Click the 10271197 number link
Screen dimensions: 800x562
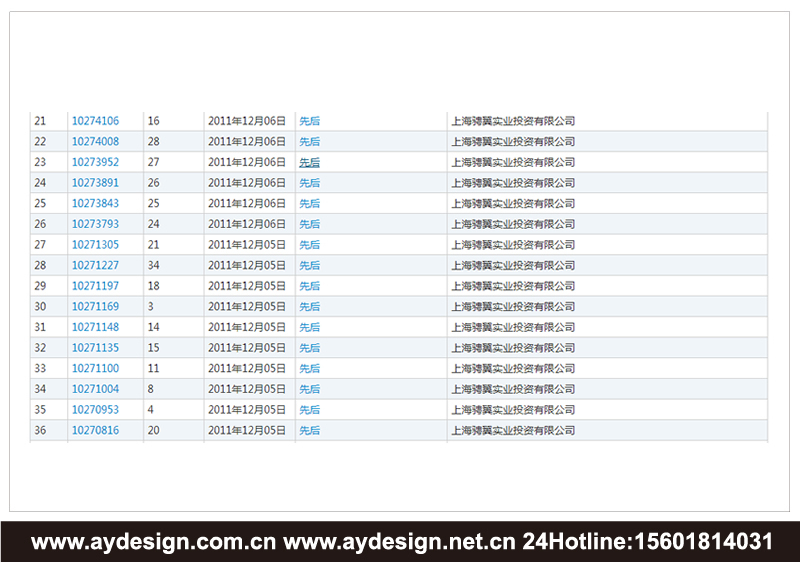(x=95, y=286)
